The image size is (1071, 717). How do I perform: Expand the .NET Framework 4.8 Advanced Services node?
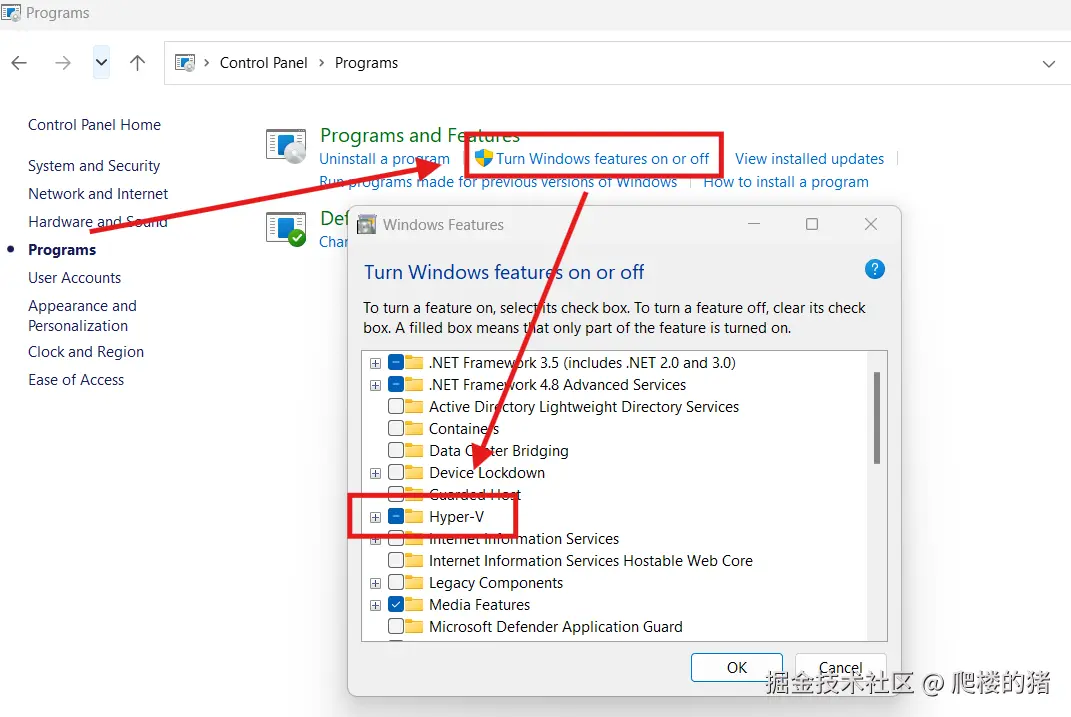[375, 385]
